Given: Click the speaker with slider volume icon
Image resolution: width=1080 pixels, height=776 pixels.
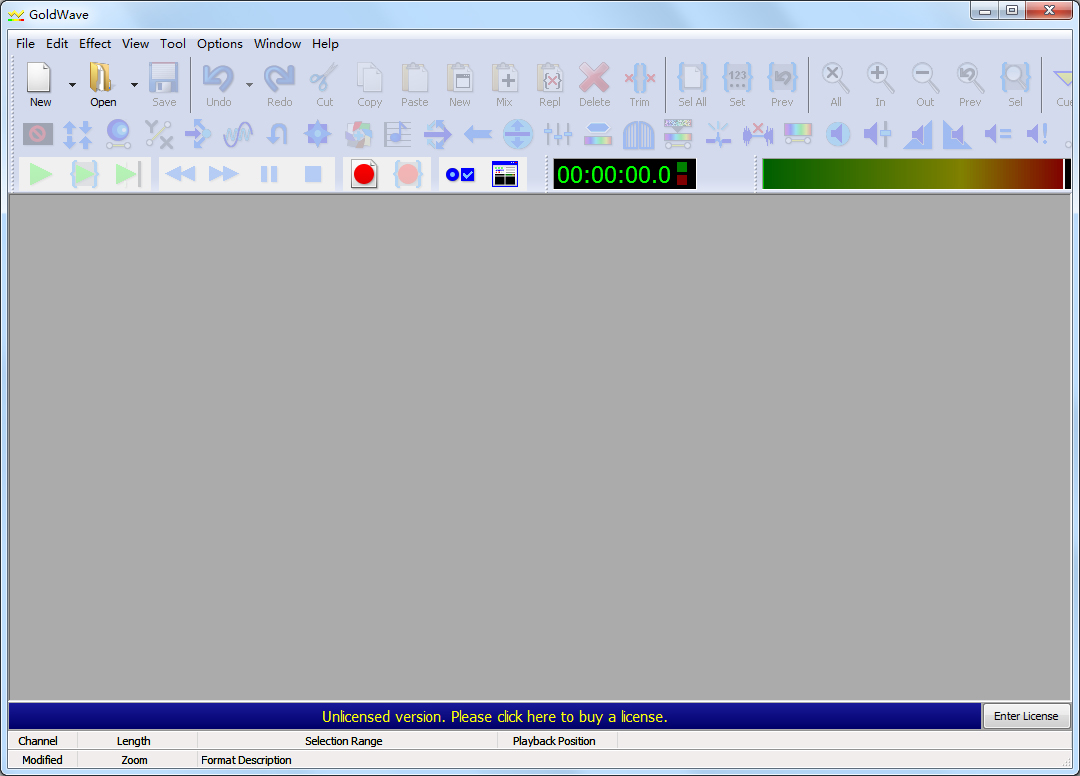Looking at the screenshot, I should click(878, 134).
